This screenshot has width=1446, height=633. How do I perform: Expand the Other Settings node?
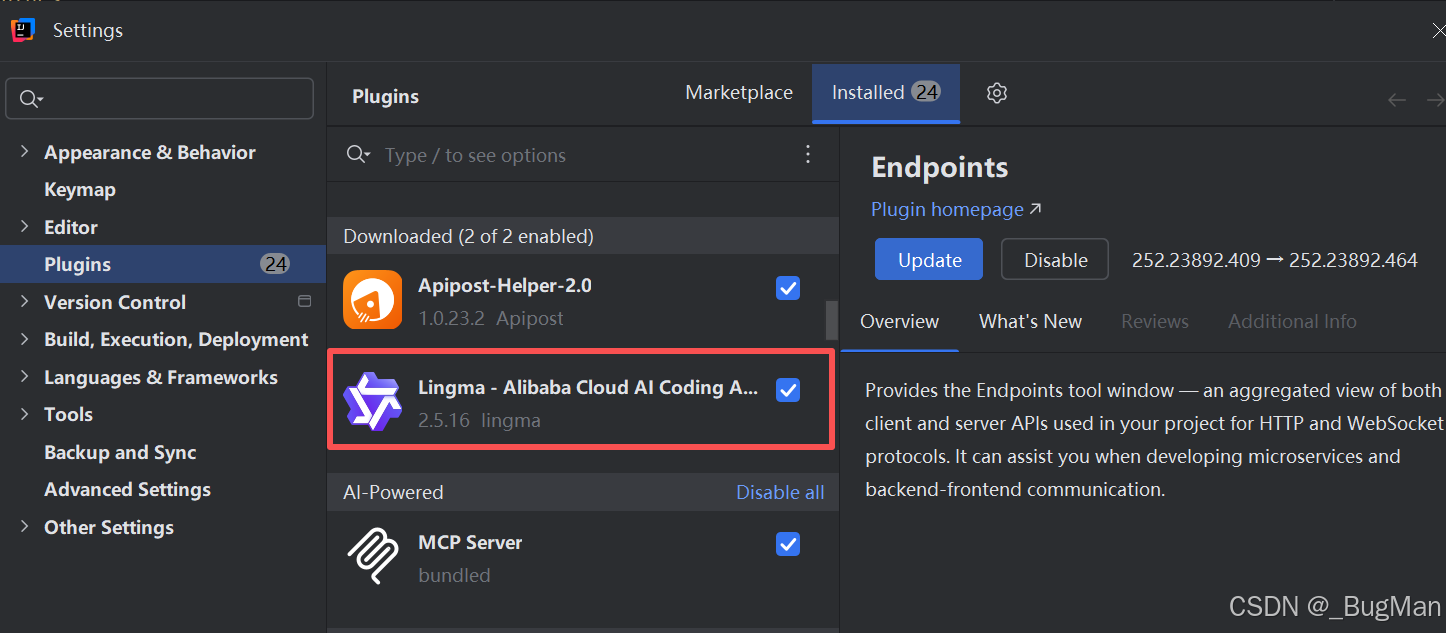25,527
